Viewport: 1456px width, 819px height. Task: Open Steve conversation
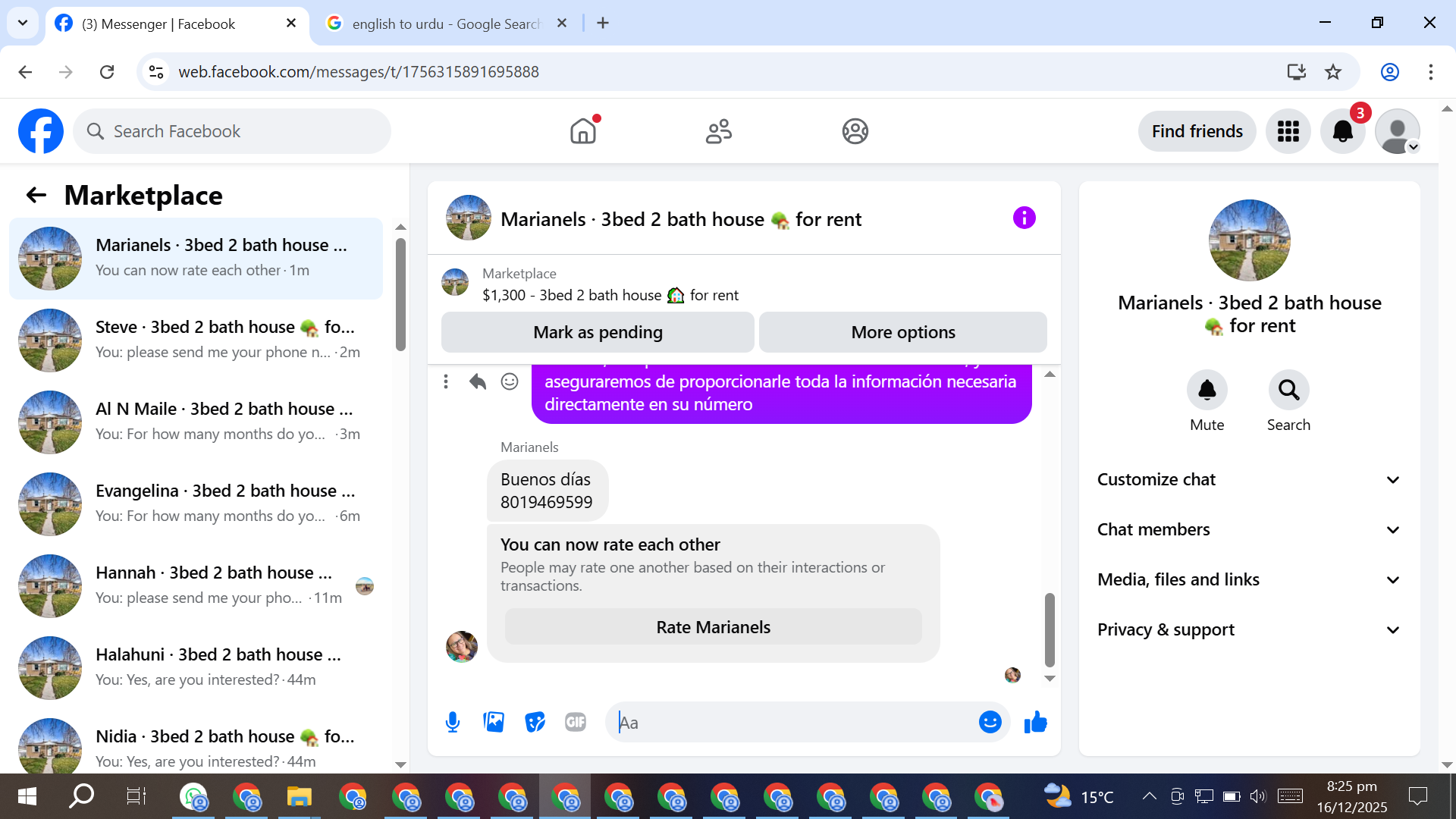click(196, 340)
